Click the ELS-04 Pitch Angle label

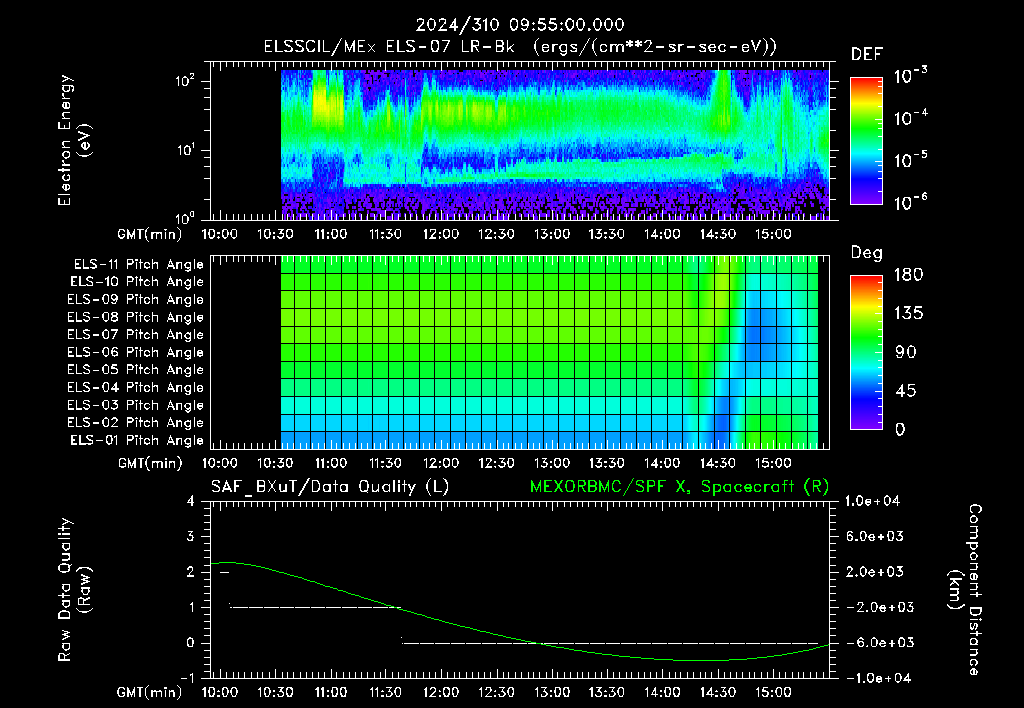pyautogui.click(x=135, y=387)
